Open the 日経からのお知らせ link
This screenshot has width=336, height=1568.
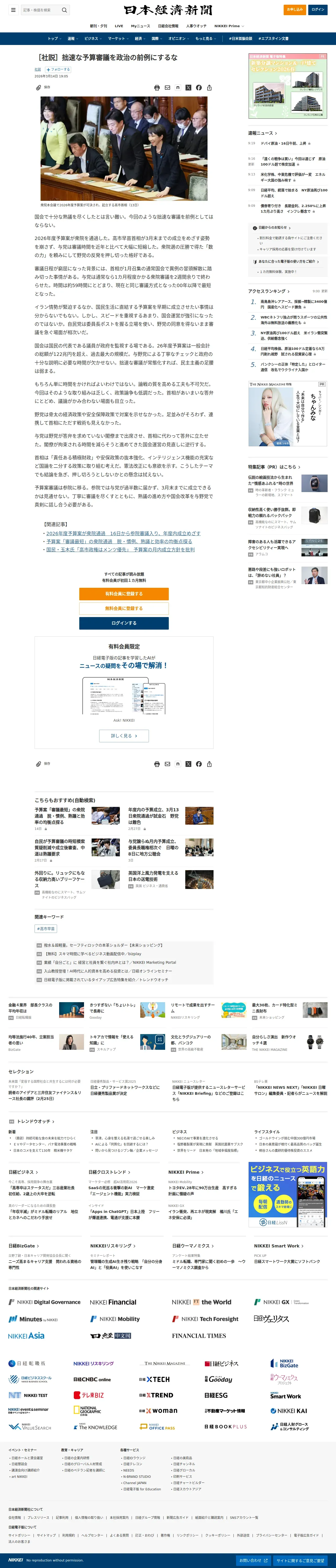click(271, 228)
